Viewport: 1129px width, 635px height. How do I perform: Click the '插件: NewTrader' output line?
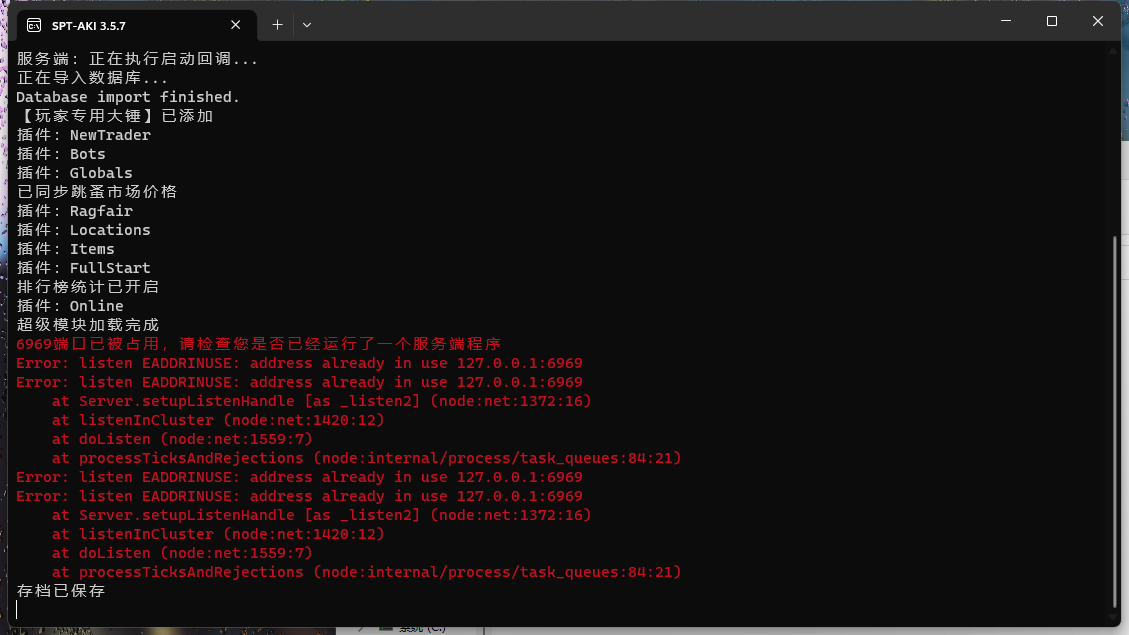(x=84, y=135)
